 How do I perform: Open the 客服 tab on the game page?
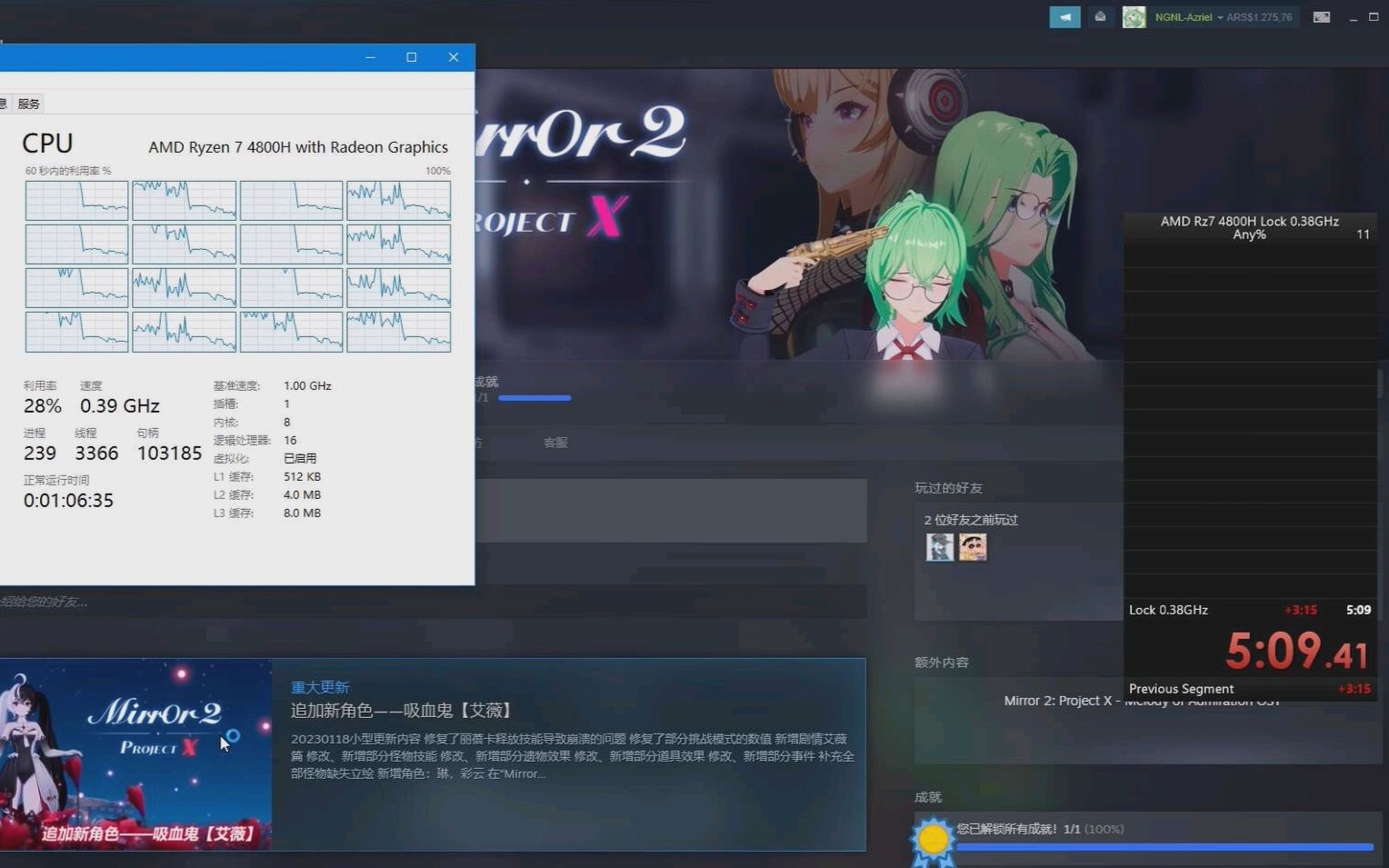coord(555,443)
